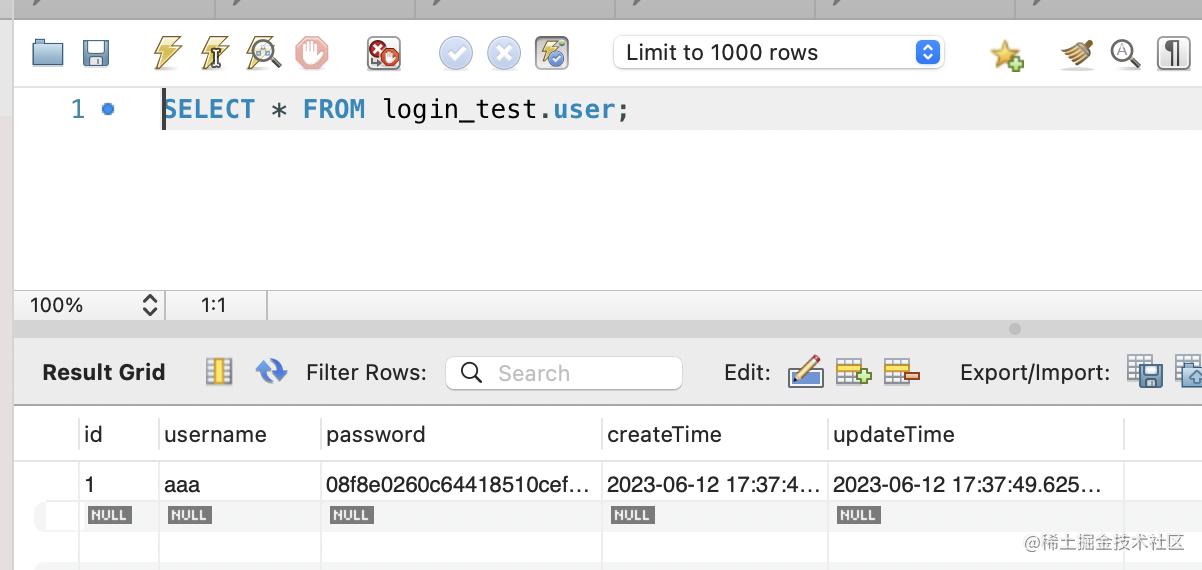Viewport: 1202px width, 570px height.
Task: Select the password cell in row 1
Action: click(x=459, y=485)
